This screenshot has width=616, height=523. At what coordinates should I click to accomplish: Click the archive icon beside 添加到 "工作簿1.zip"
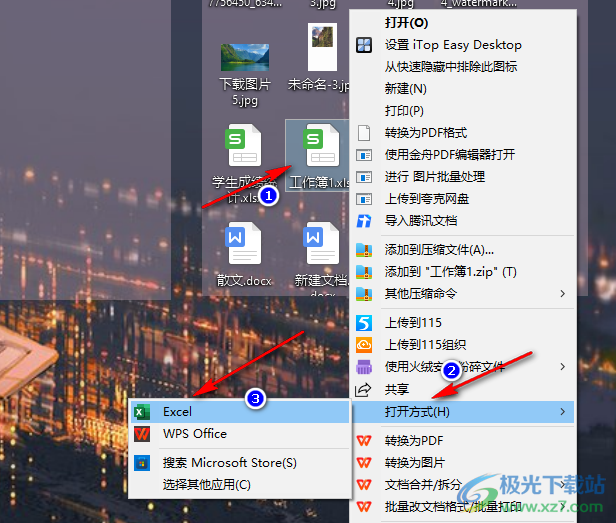pyautogui.click(x=364, y=272)
